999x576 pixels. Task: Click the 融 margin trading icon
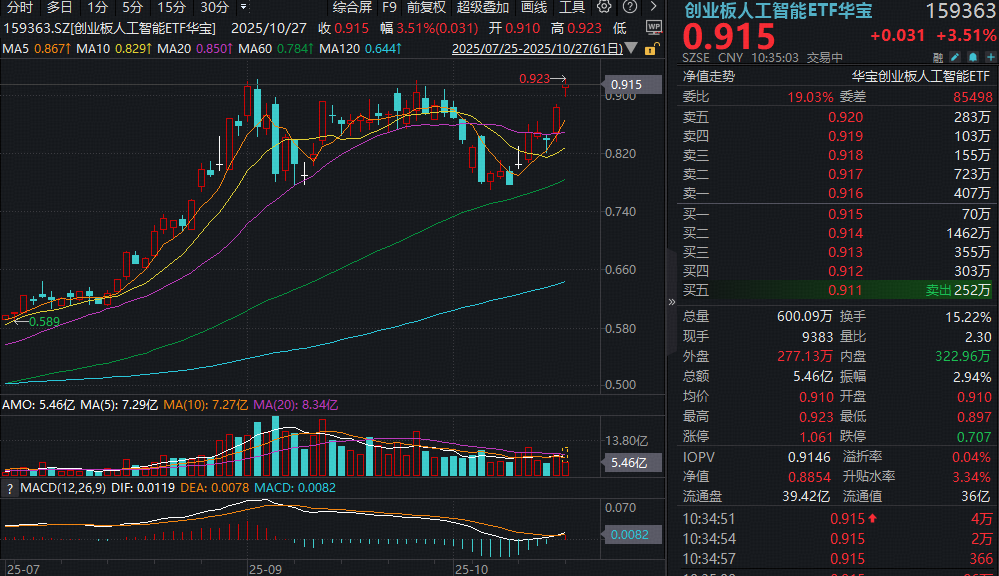pos(940,57)
